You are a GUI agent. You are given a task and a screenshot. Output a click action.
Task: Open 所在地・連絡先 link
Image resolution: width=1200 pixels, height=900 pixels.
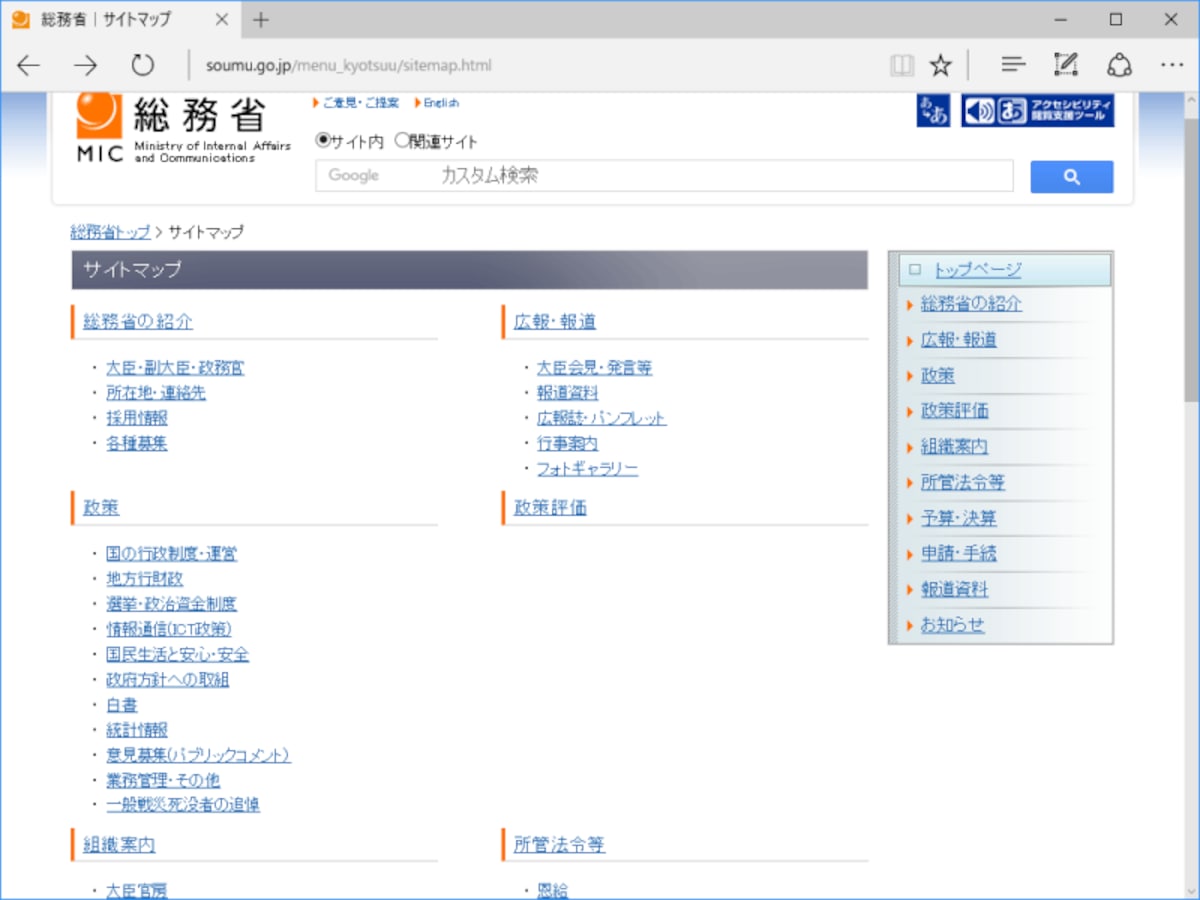156,393
